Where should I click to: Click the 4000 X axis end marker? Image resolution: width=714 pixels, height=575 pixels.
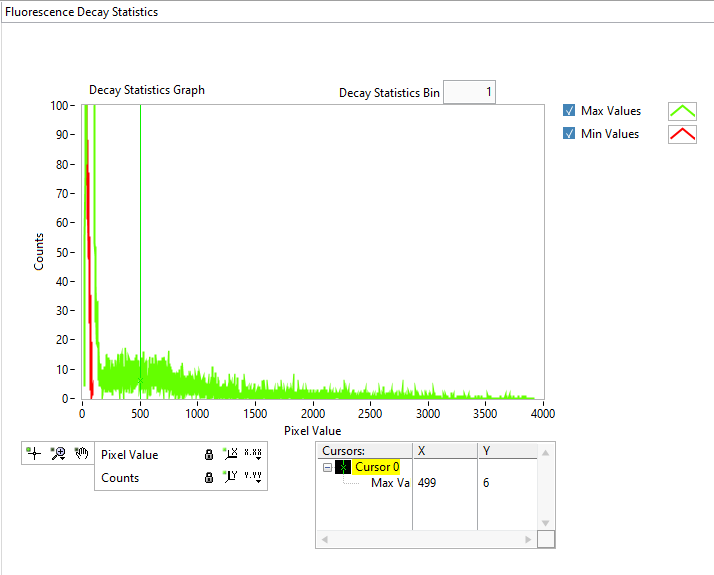tap(543, 413)
